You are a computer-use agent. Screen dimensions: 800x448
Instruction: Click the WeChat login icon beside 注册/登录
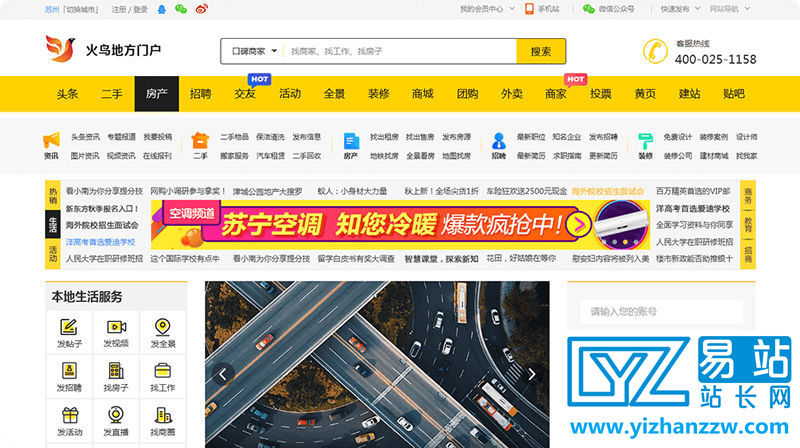coord(181,9)
